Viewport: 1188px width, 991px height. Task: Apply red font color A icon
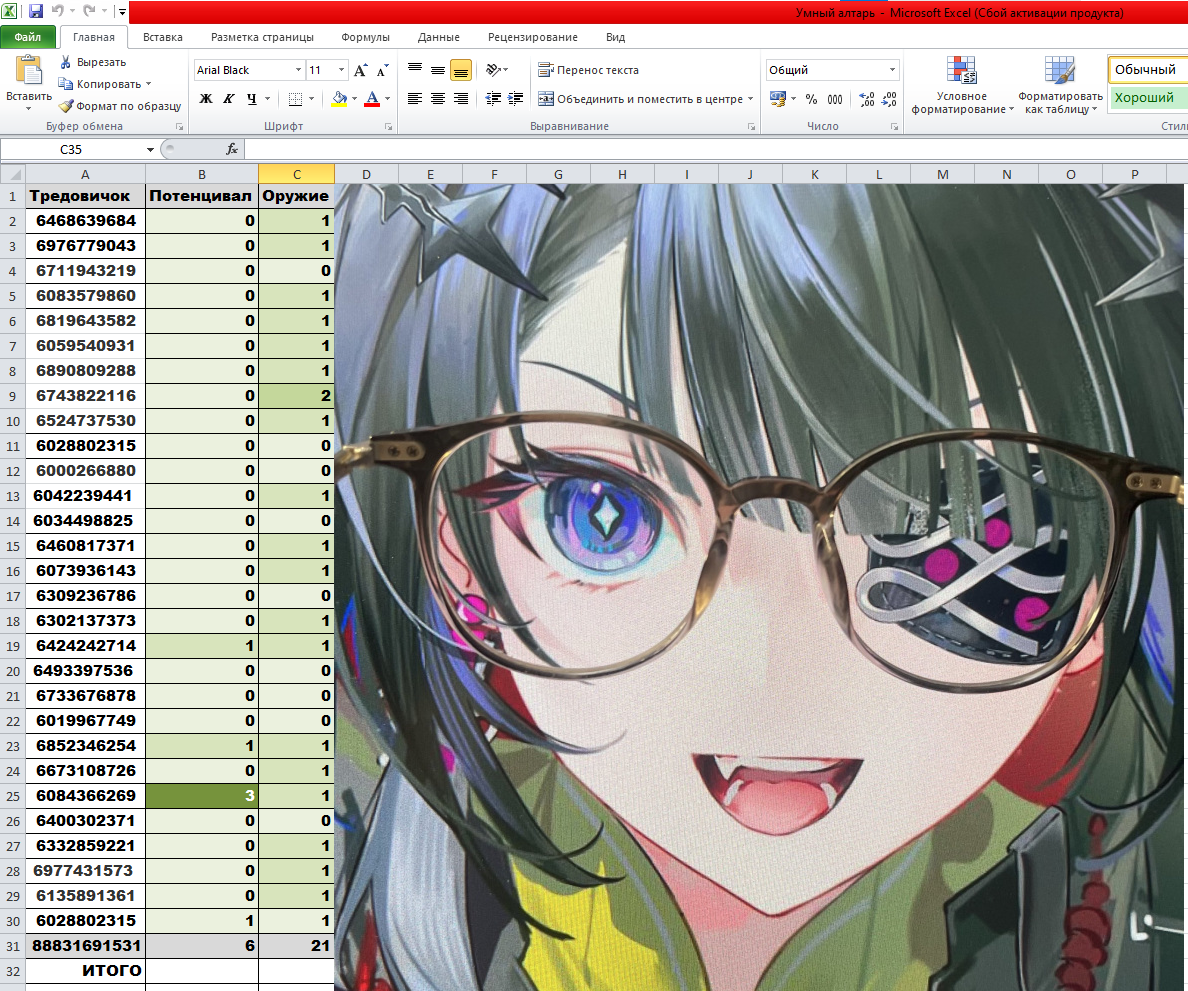coord(372,99)
